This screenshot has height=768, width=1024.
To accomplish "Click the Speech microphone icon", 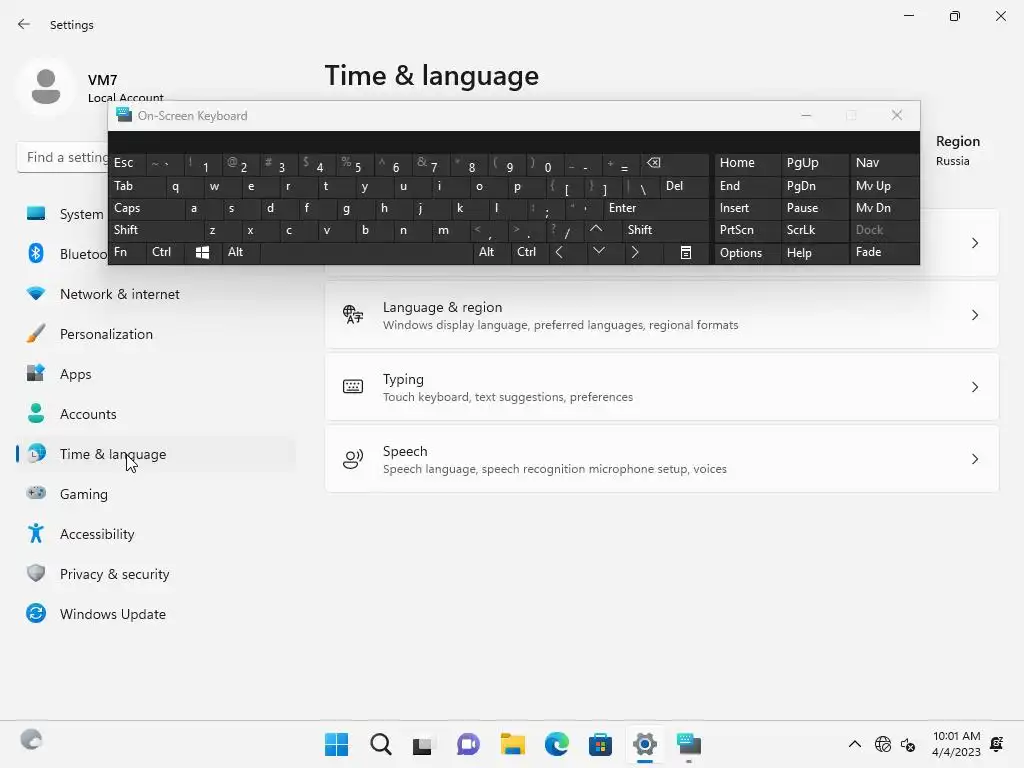I will [353, 458].
